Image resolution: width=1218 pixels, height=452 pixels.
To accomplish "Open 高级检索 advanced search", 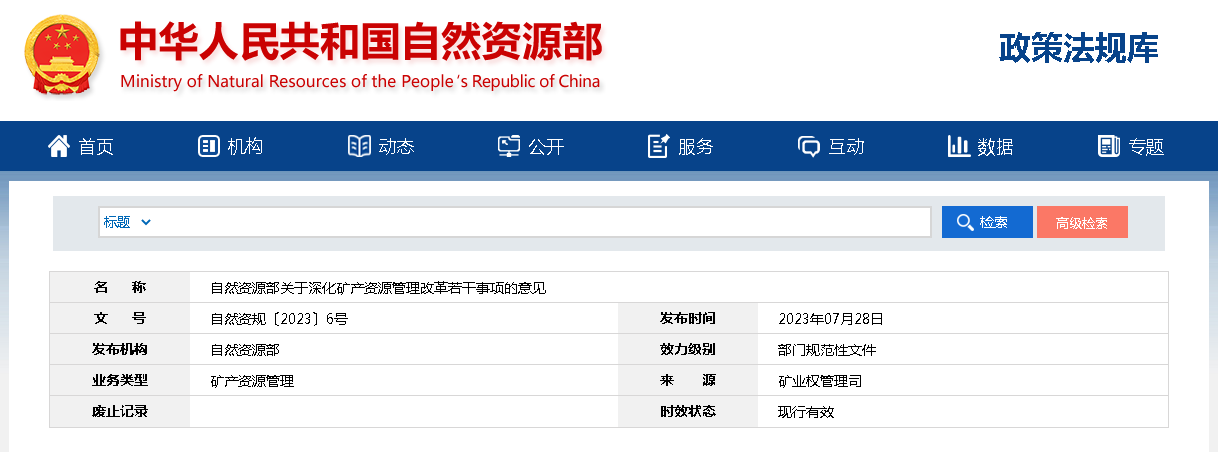I will pyautogui.click(x=1081, y=223).
